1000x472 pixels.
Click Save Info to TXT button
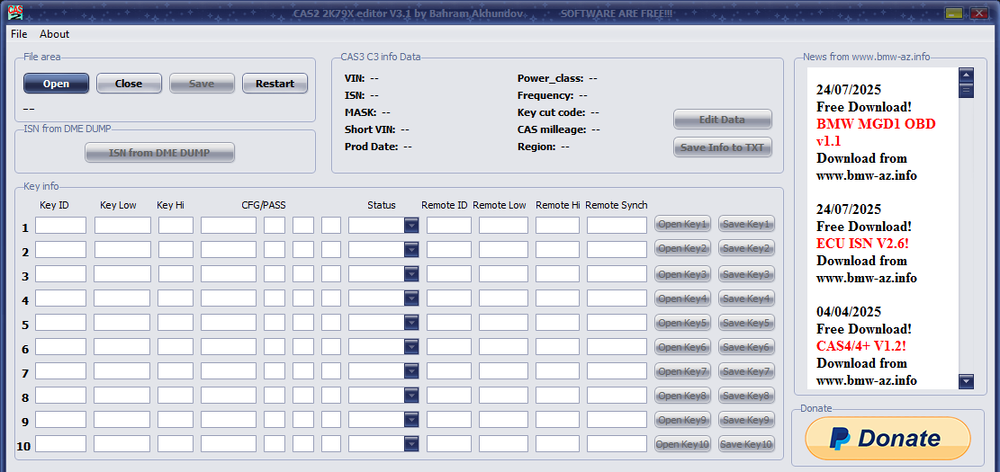(x=723, y=147)
